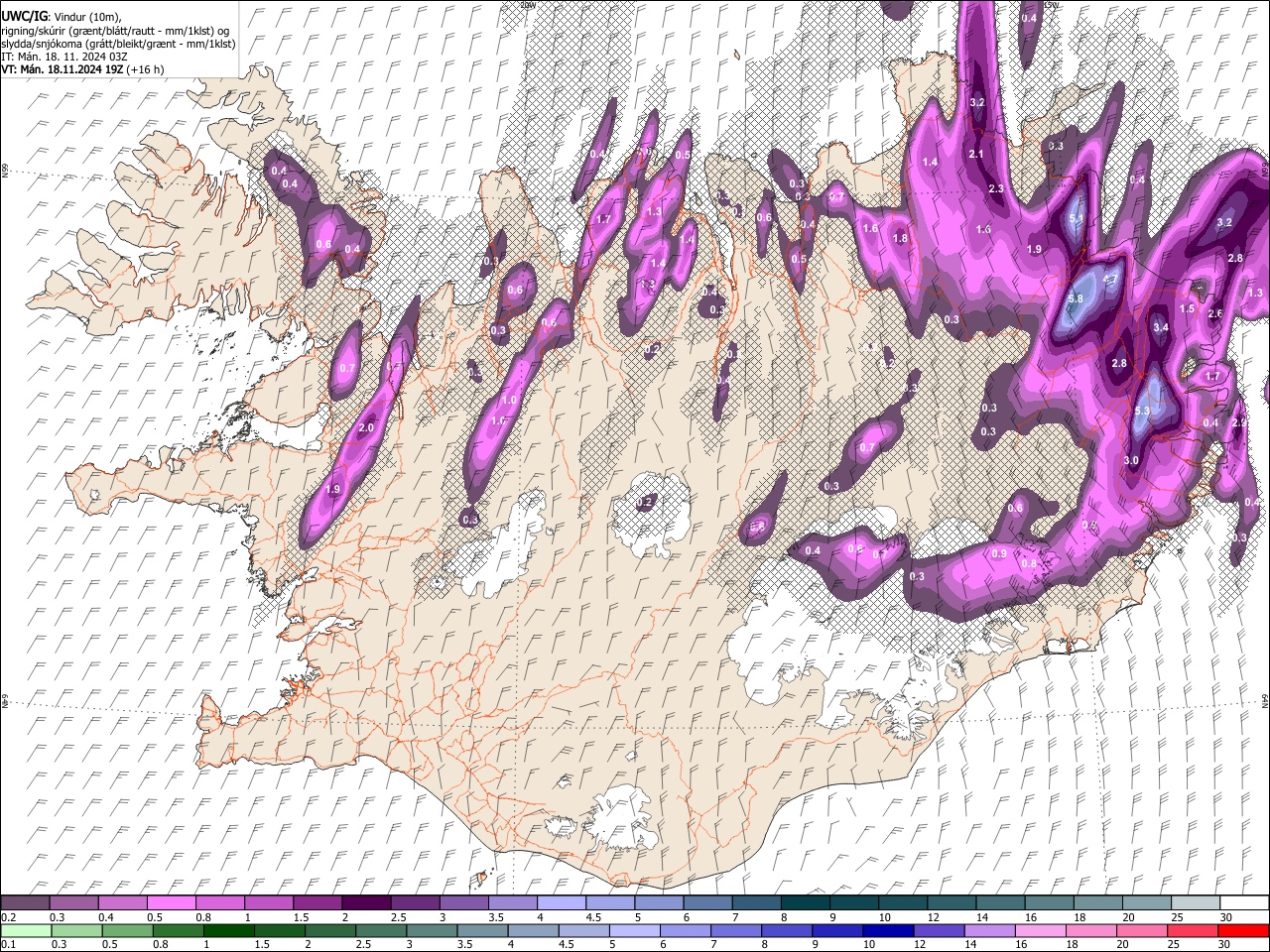The width and height of the screenshot is (1270, 952).
Task: Click the 2.3 snowfall value on the map
Action: coord(996,188)
